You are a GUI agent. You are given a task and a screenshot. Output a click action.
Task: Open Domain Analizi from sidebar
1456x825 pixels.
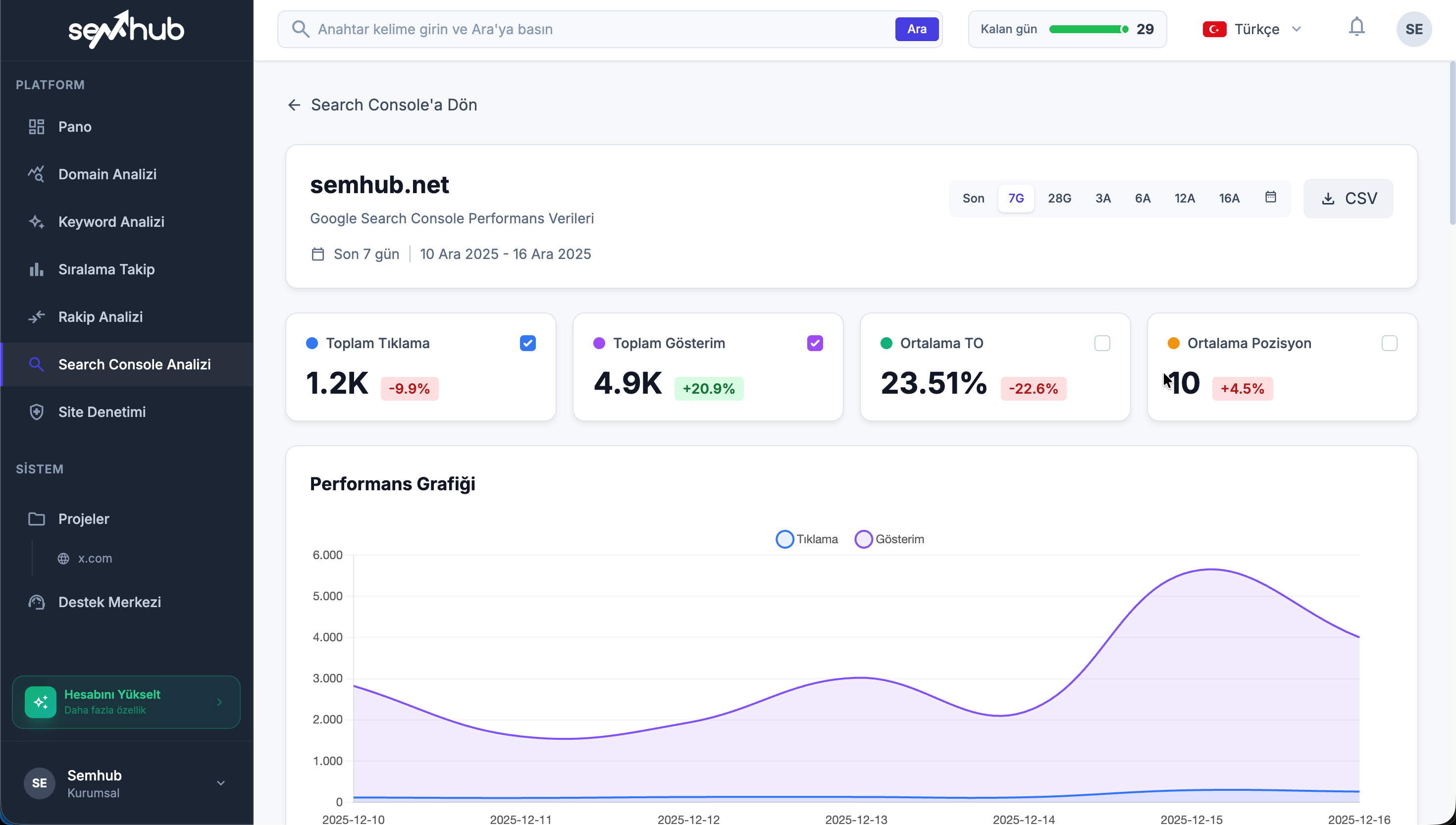[107, 174]
